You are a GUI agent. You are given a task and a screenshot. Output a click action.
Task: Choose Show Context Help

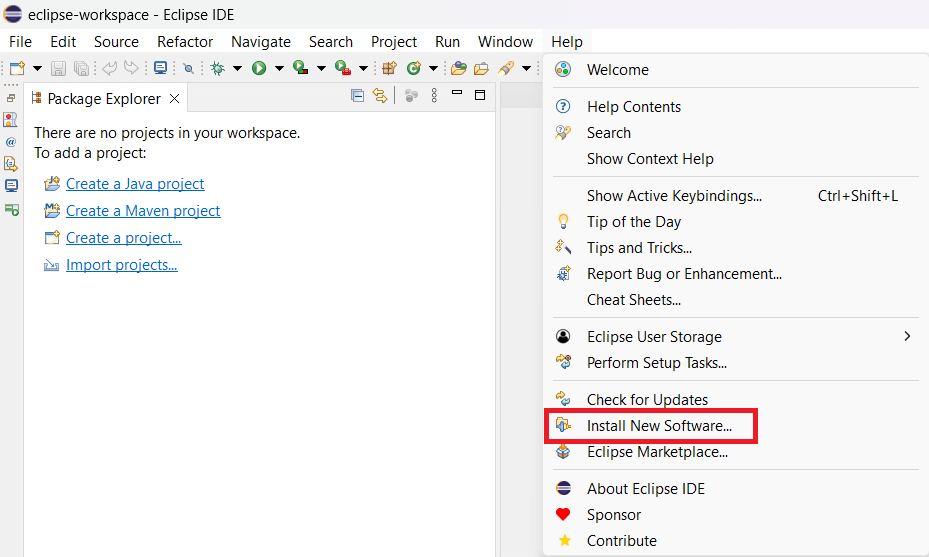click(735, 159)
